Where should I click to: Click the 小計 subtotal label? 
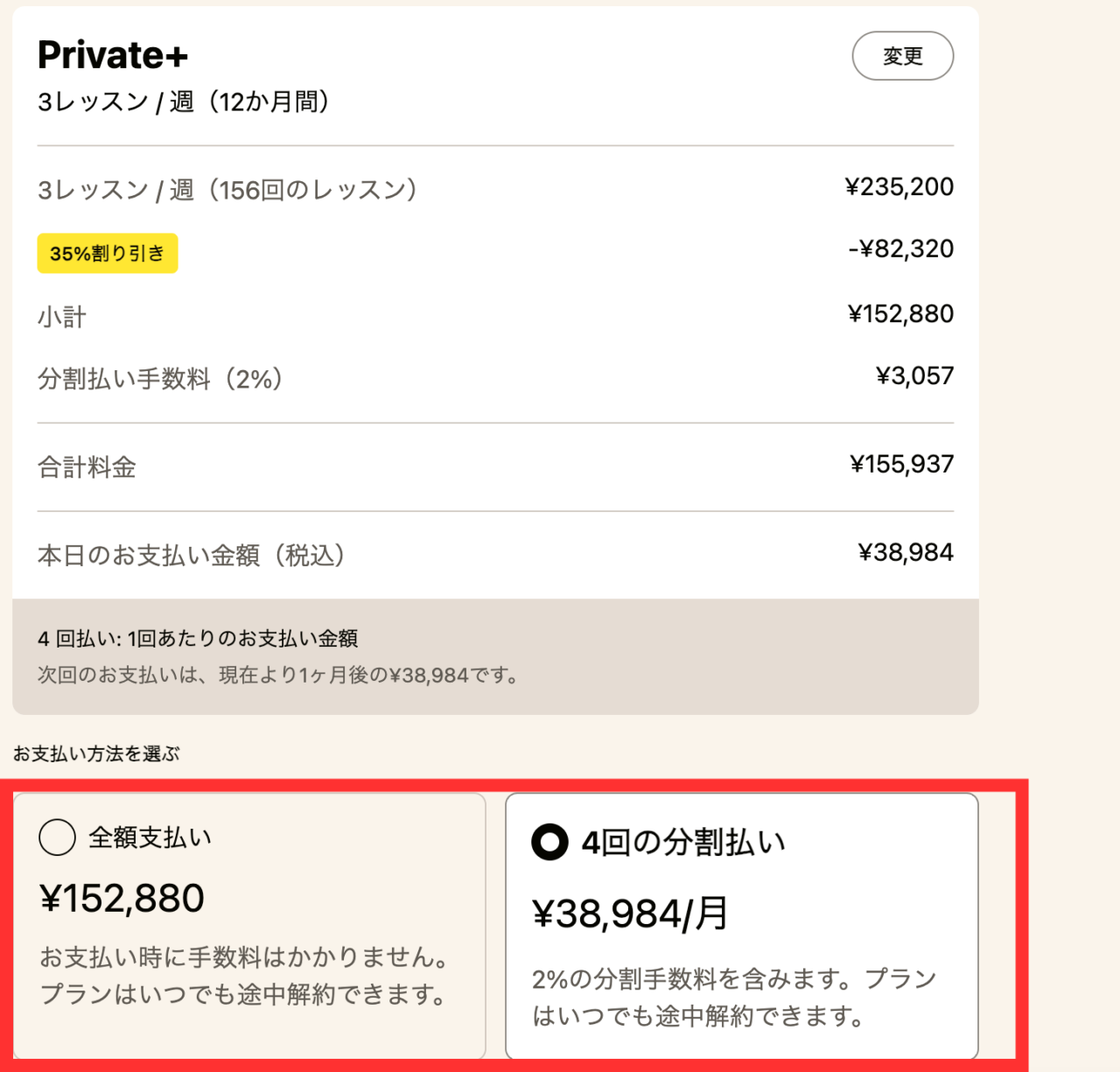59,316
